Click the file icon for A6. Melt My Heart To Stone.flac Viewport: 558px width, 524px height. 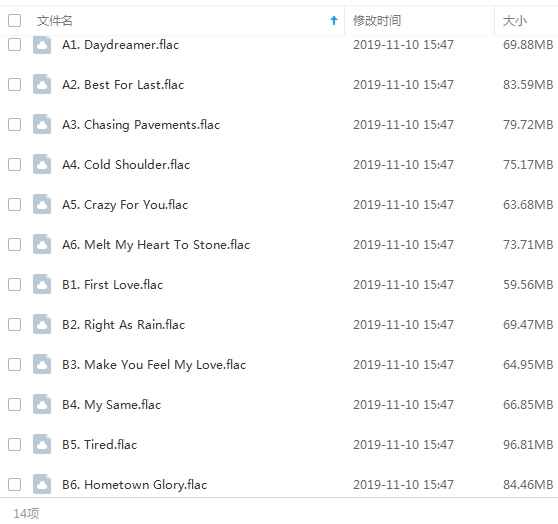pos(42,245)
